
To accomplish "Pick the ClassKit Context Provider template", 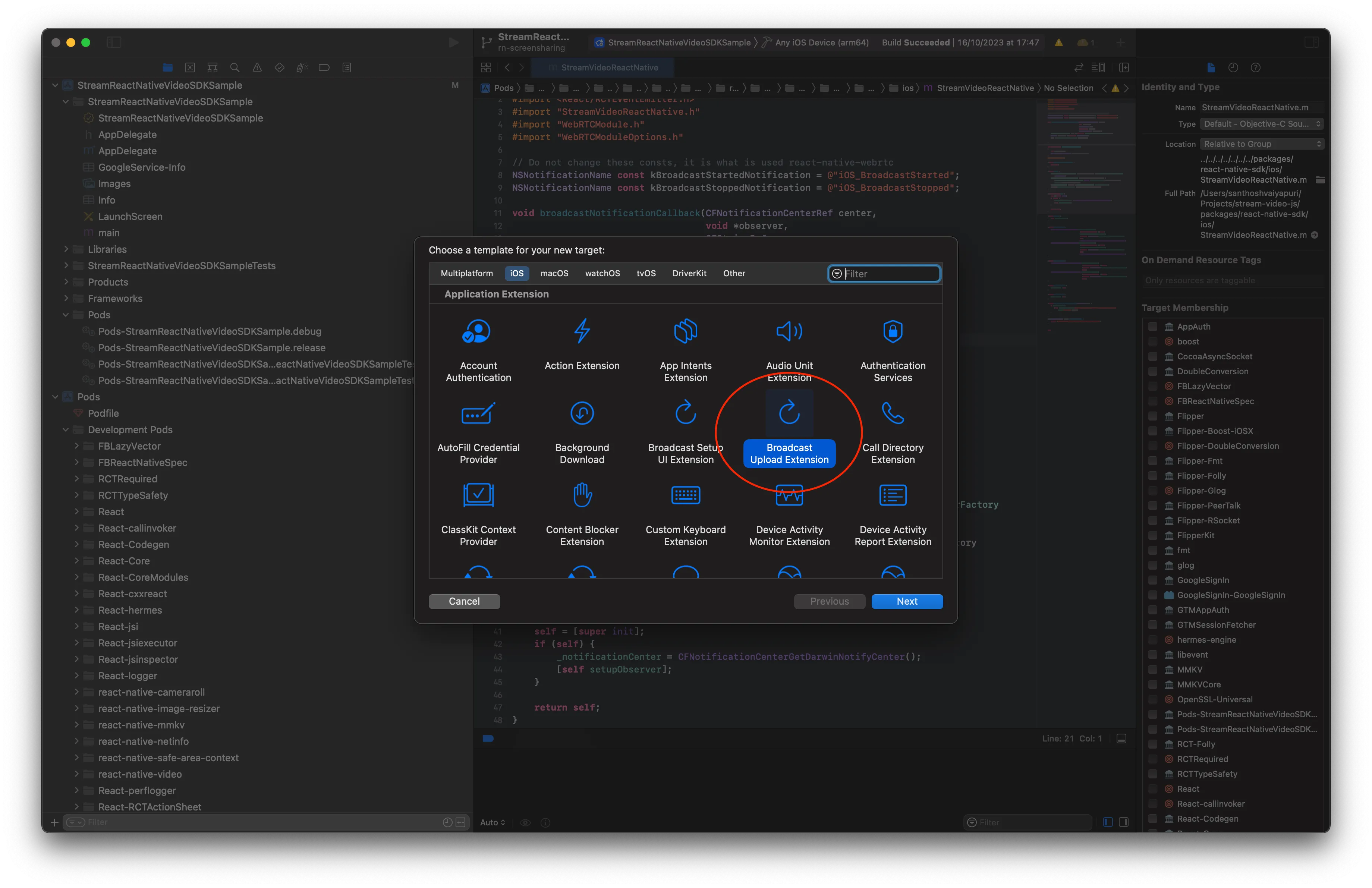I will 478,495.
